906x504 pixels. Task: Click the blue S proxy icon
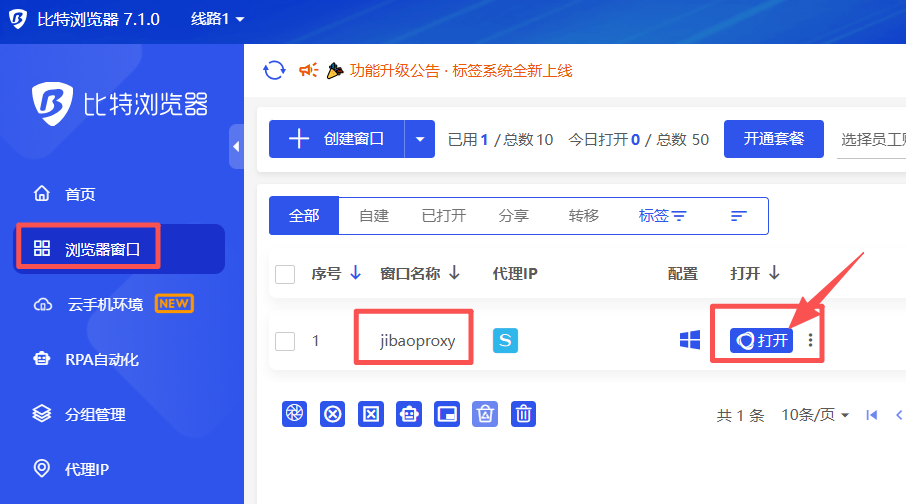tap(505, 341)
